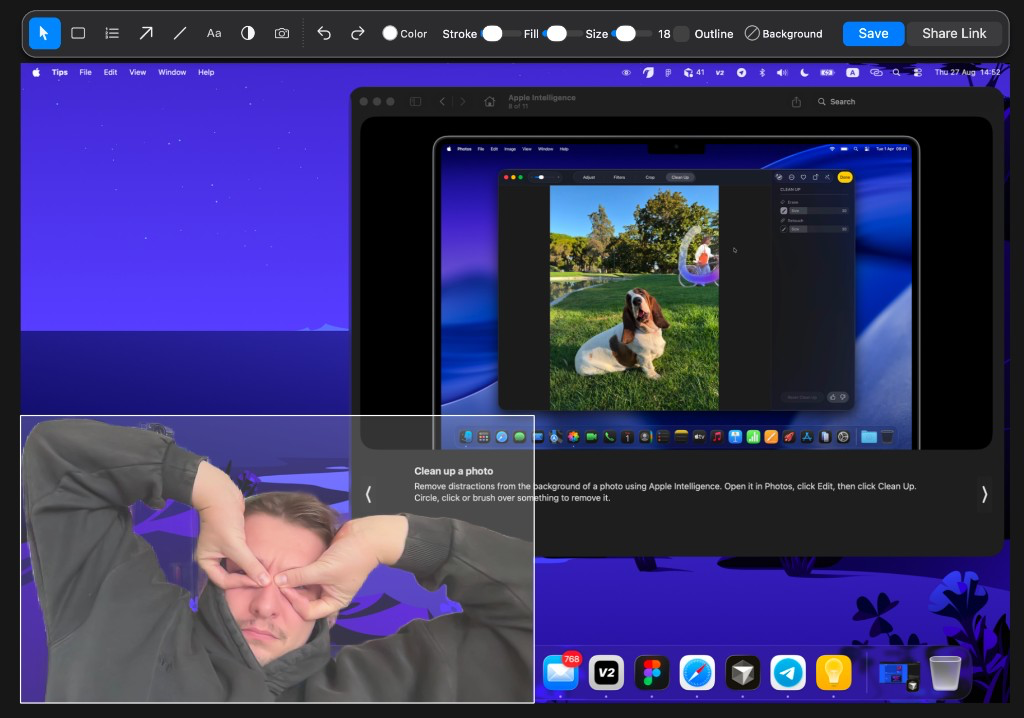The width and height of the screenshot is (1024, 718).
Task: Click the home icon in Tips
Action: point(489,101)
